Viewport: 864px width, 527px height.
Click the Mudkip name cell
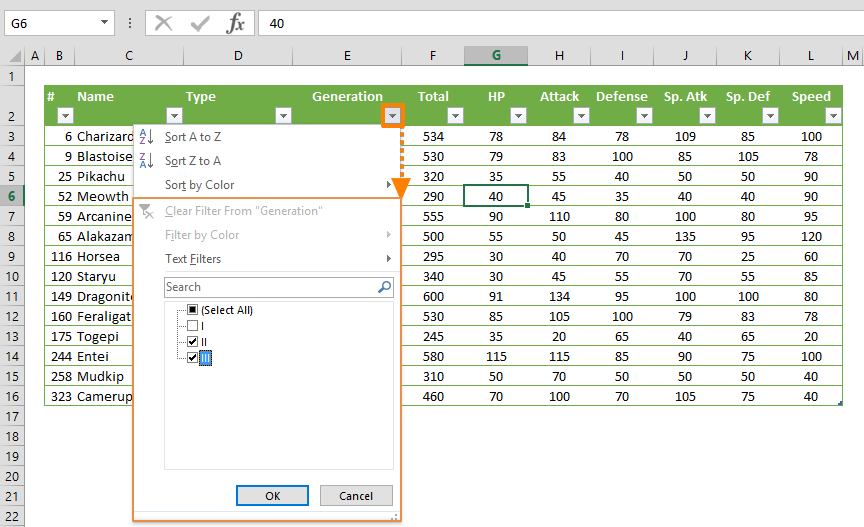[104, 377]
